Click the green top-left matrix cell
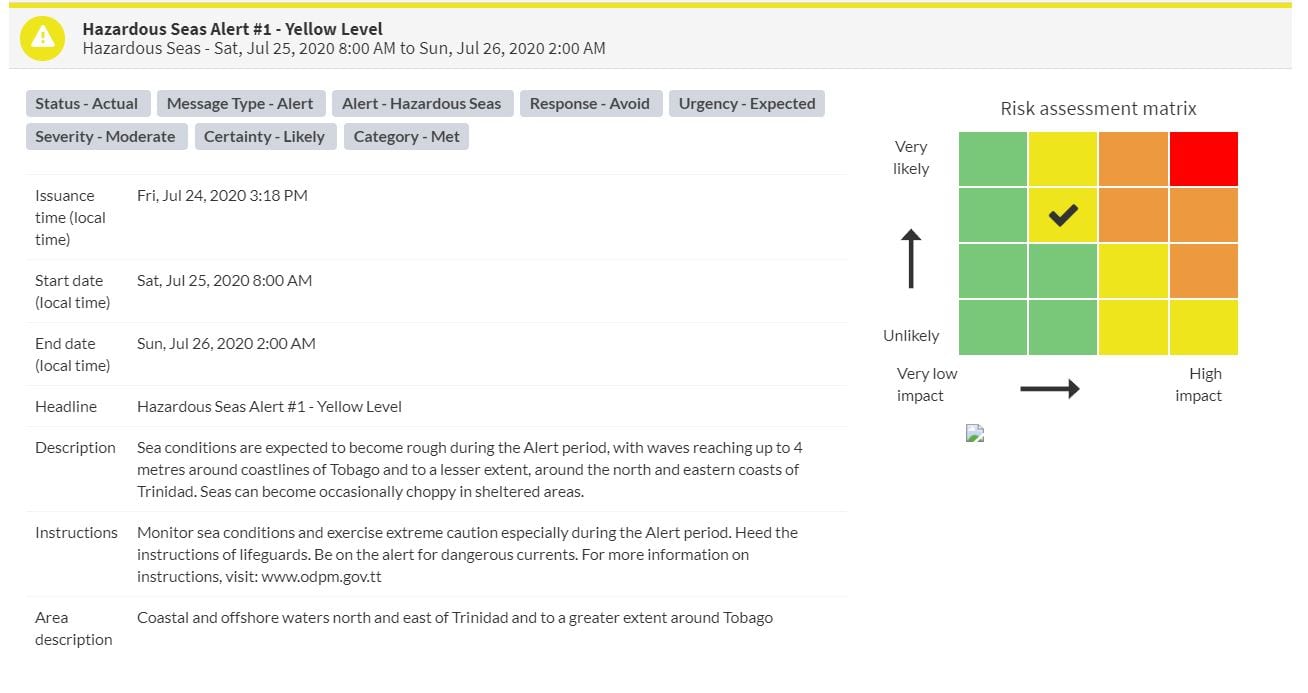 [x=992, y=159]
